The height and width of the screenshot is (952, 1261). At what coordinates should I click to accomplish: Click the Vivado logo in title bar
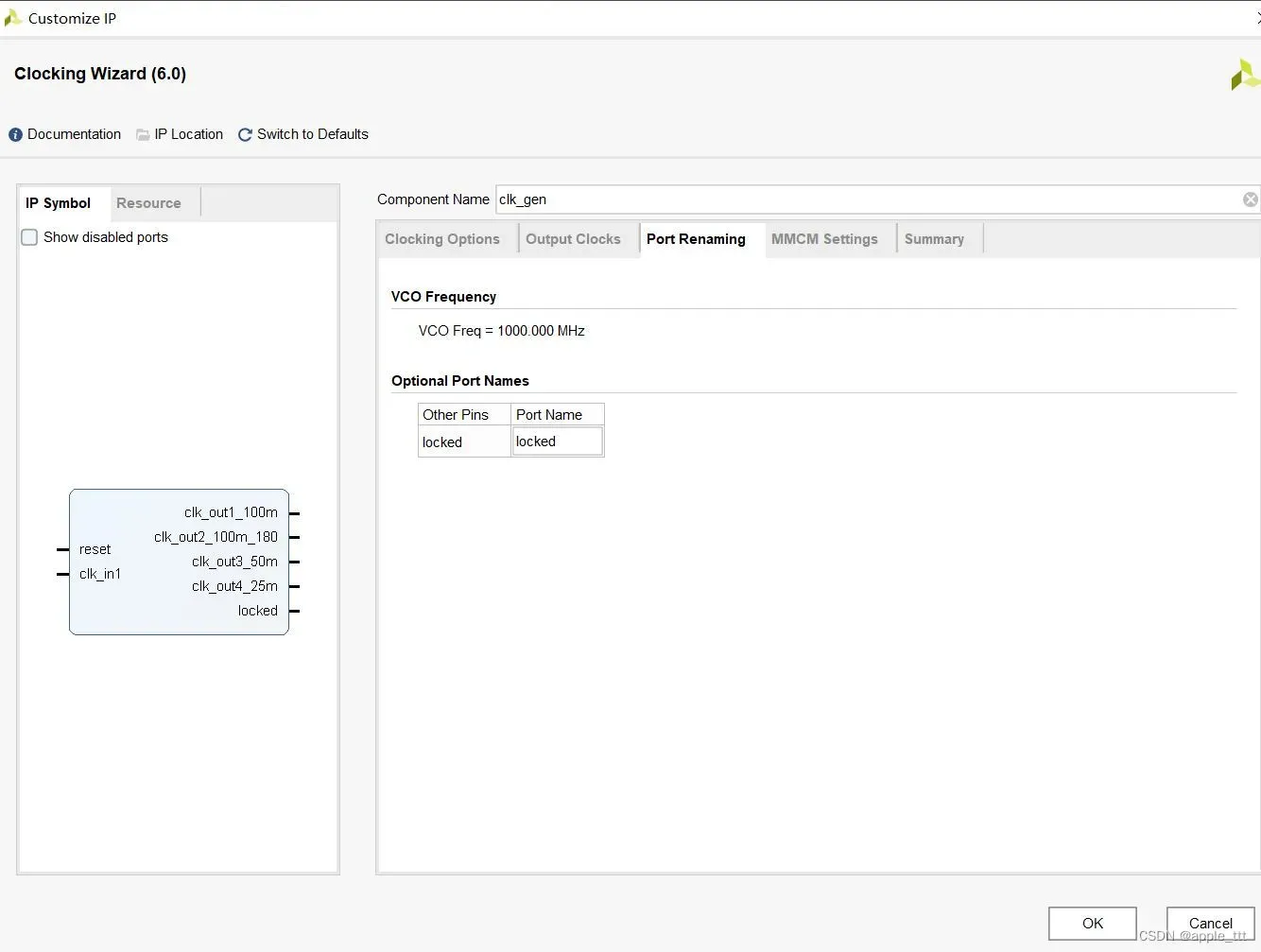point(12,18)
